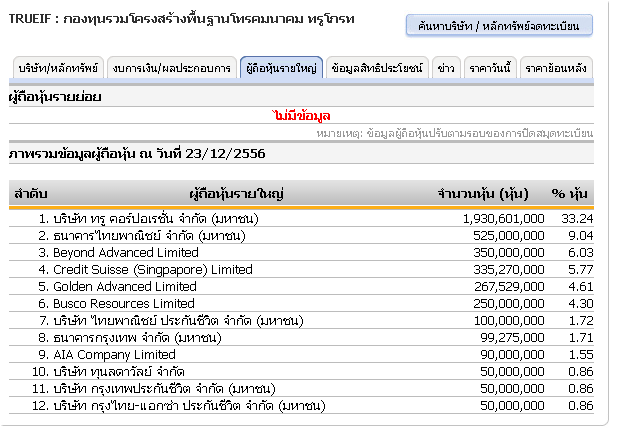The width and height of the screenshot is (618, 434).
Task: Click percentage value 4.61
Action: coord(581,286)
